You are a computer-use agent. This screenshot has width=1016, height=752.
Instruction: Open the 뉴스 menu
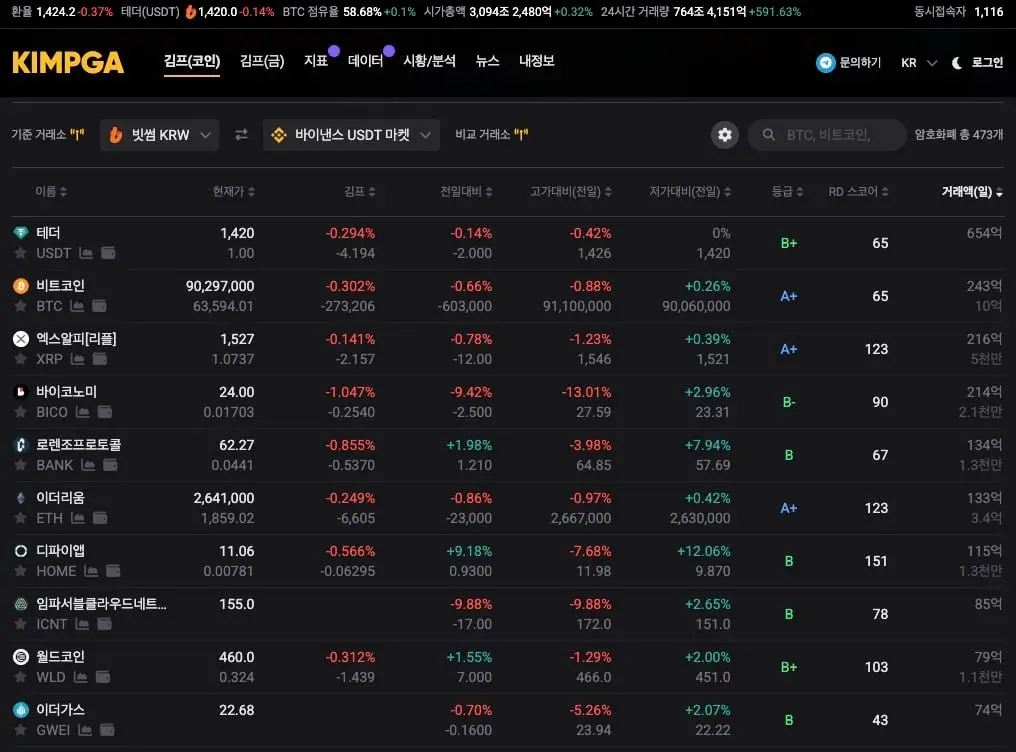point(487,61)
